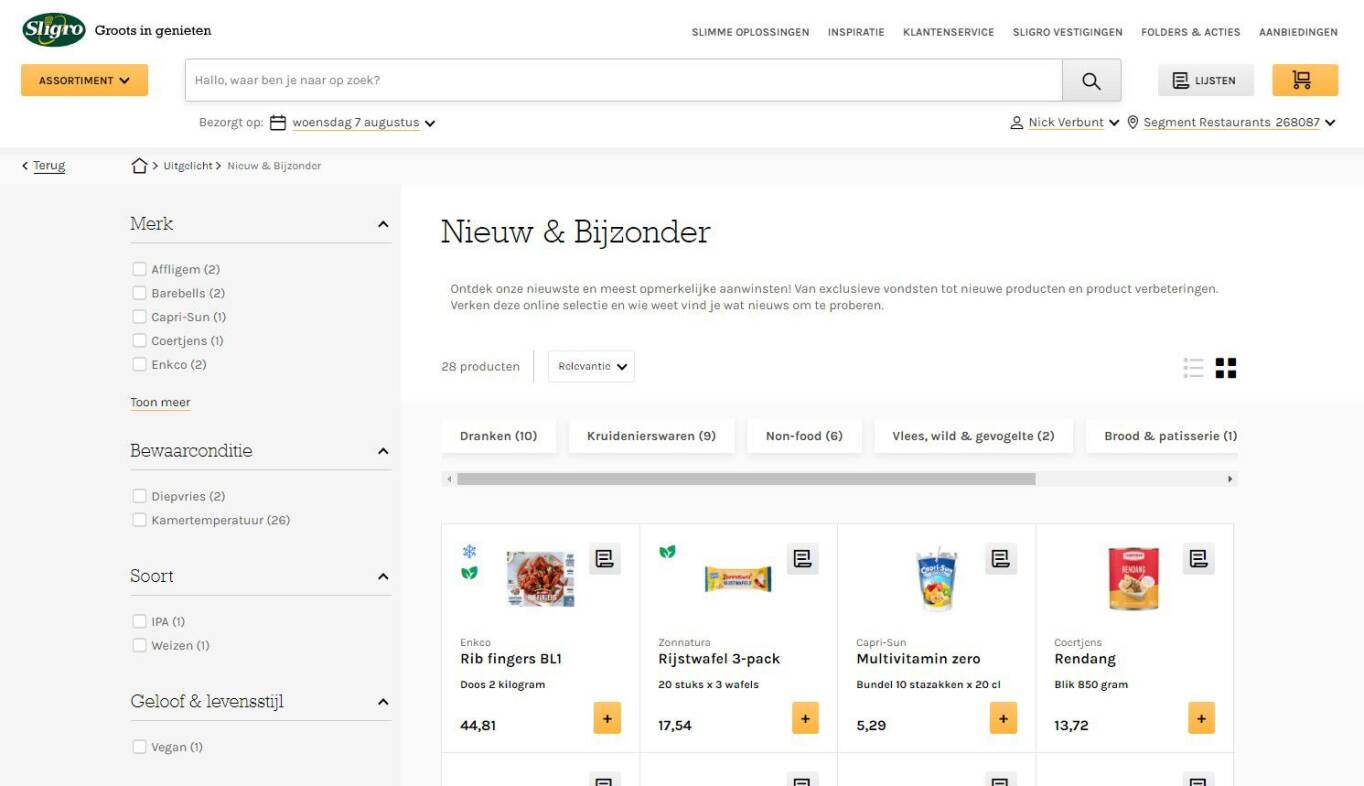
Task: Check the Weizen type filter
Action: 139,646
